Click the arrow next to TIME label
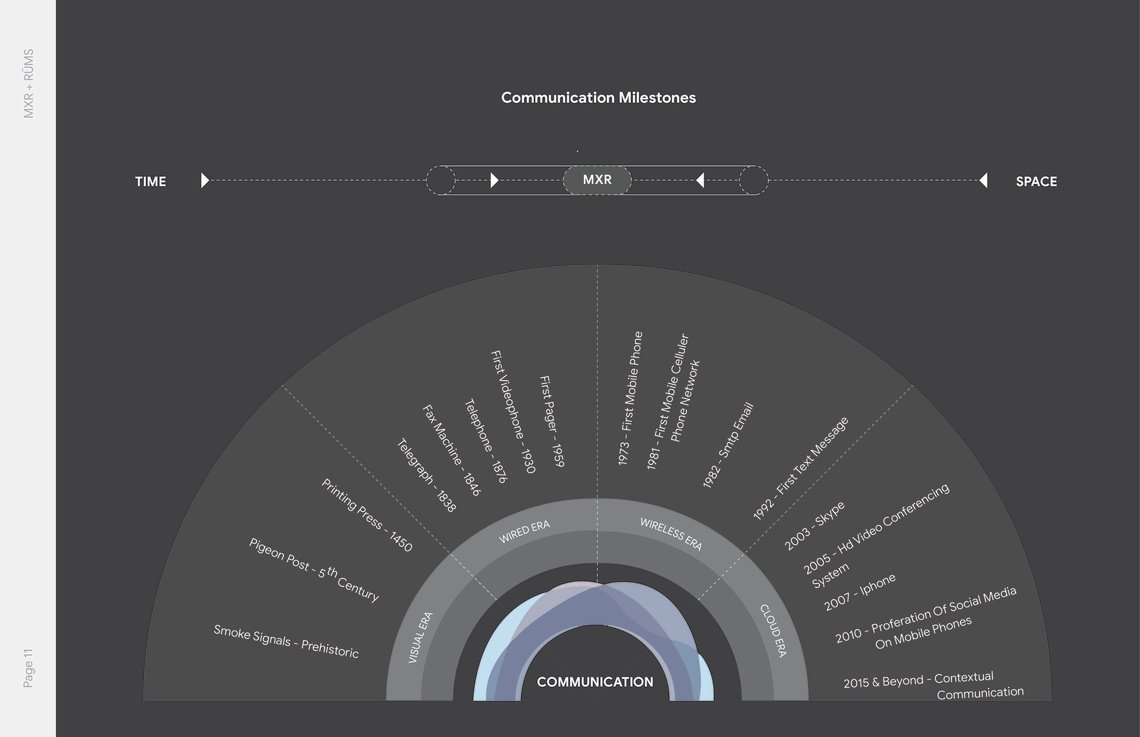Image resolution: width=1140 pixels, height=737 pixels. (205, 180)
